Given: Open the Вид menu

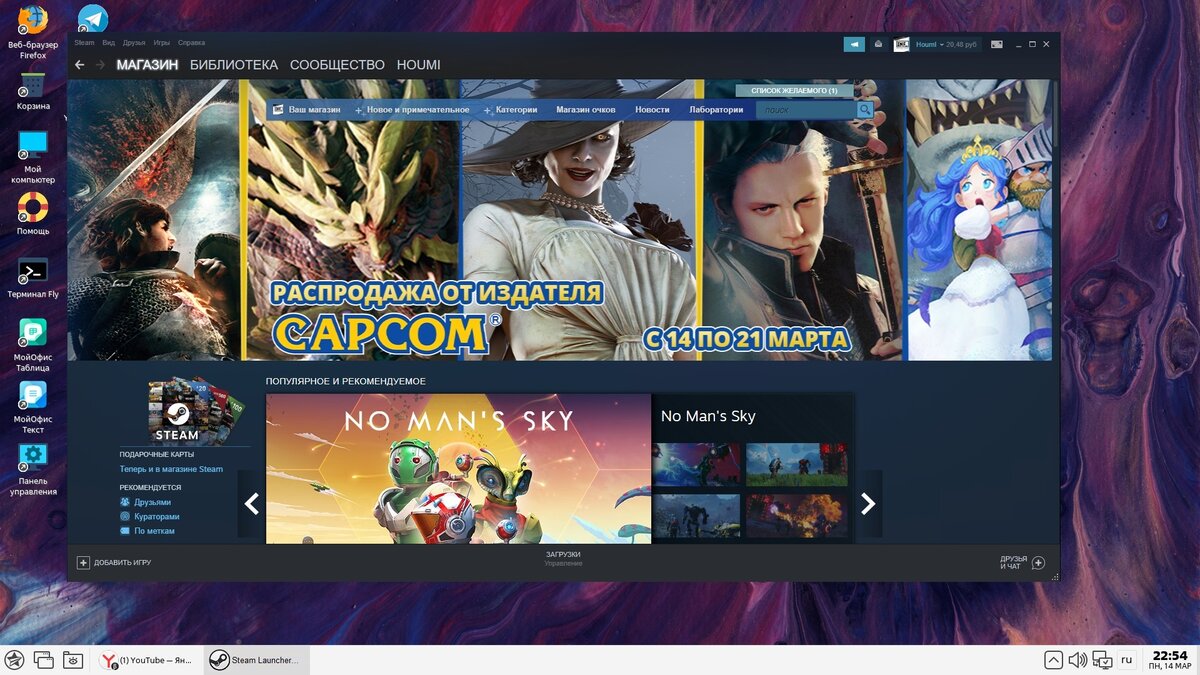Looking at the screenshot, I should [108, 43].
